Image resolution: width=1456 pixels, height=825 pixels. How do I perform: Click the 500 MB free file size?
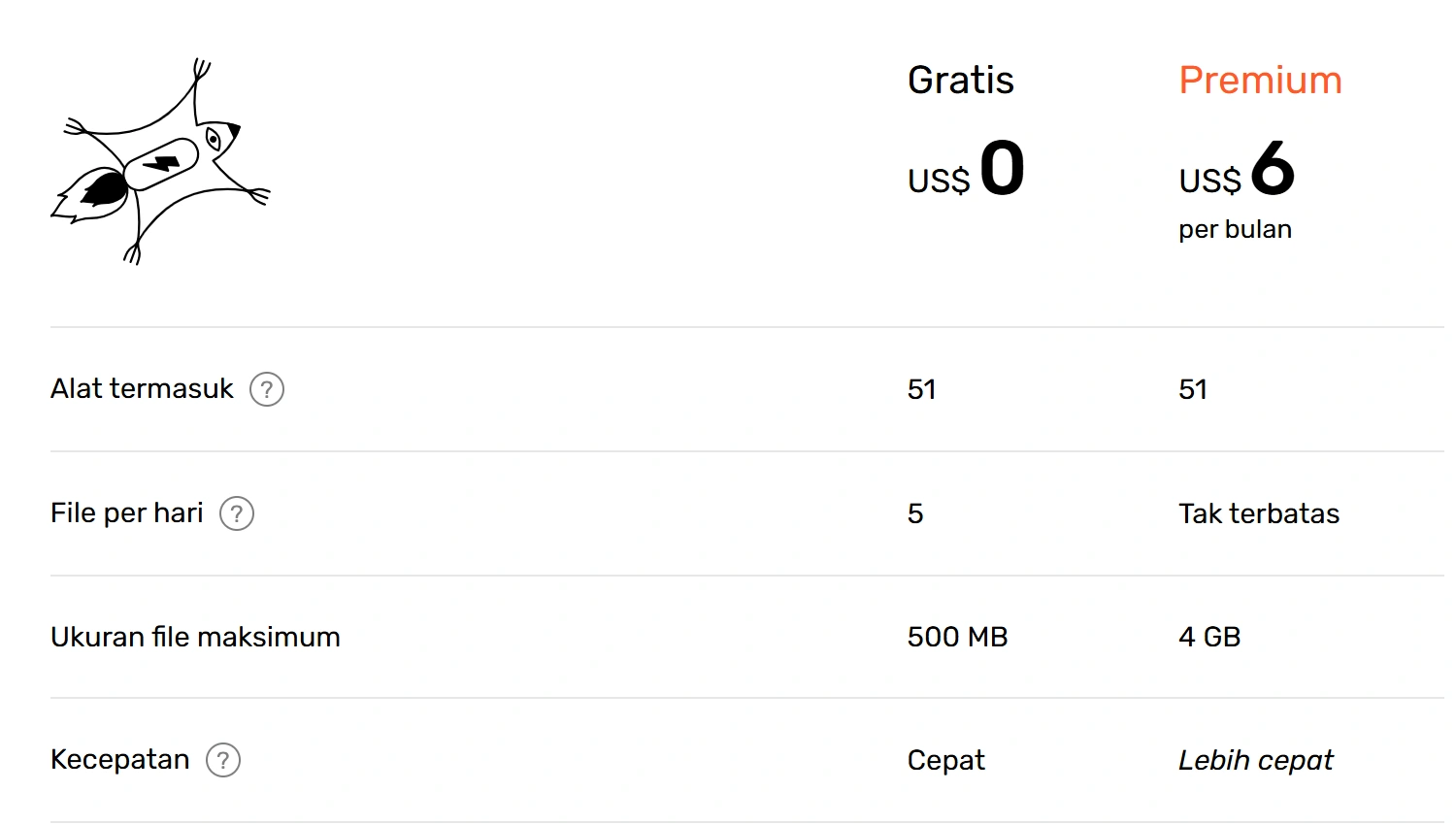957,637
